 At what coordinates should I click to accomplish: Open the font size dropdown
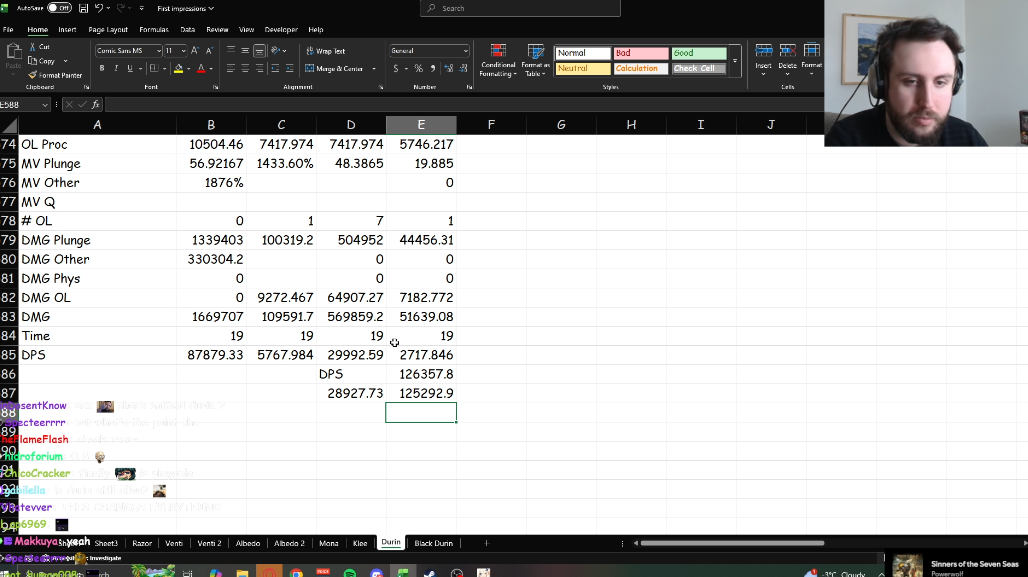(x=183, y=50)
